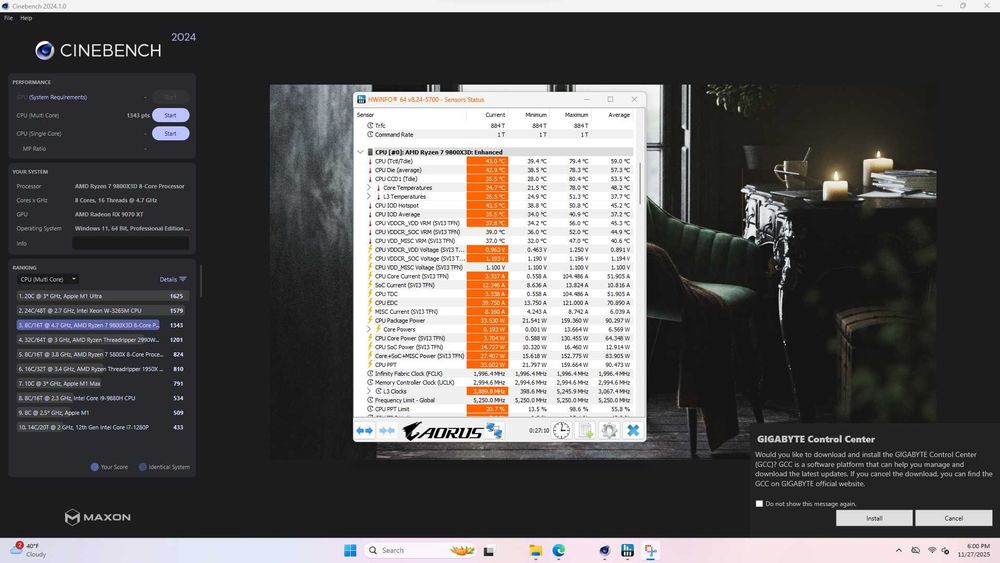Image resolution: width=1000 pixels, height=563 pixels.
Task: Click the Maxon logo at the sidebar bottom
Action: (98, 517)
